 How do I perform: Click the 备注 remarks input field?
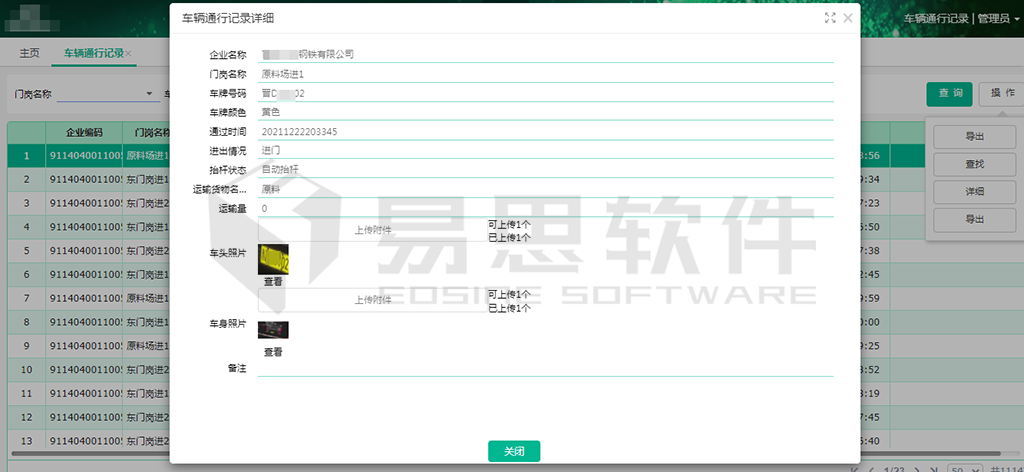click(545, 368)
